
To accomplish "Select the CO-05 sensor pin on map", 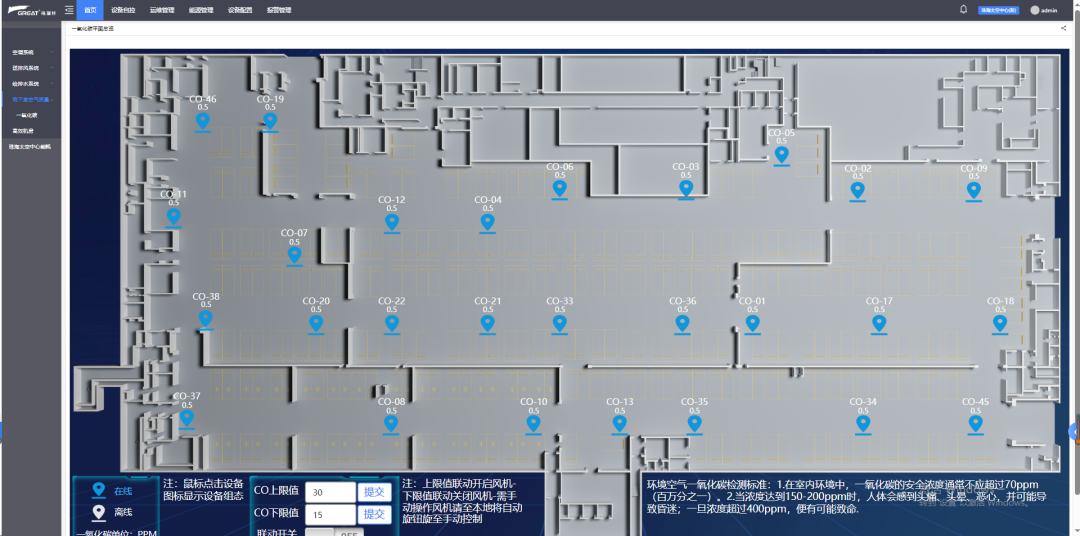I will 781,155.
